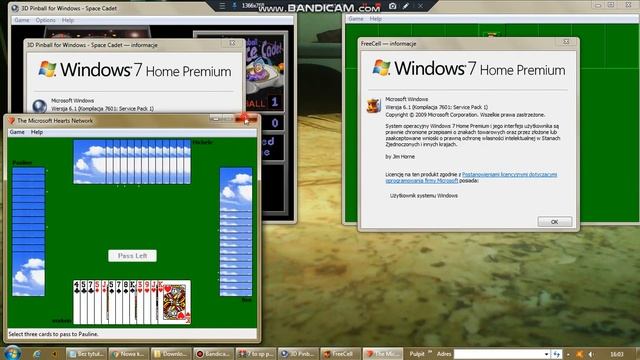Viewport: 640px width, 360px height.
Task: Click the Adres input field on taskbar
Action: point(498,354)
